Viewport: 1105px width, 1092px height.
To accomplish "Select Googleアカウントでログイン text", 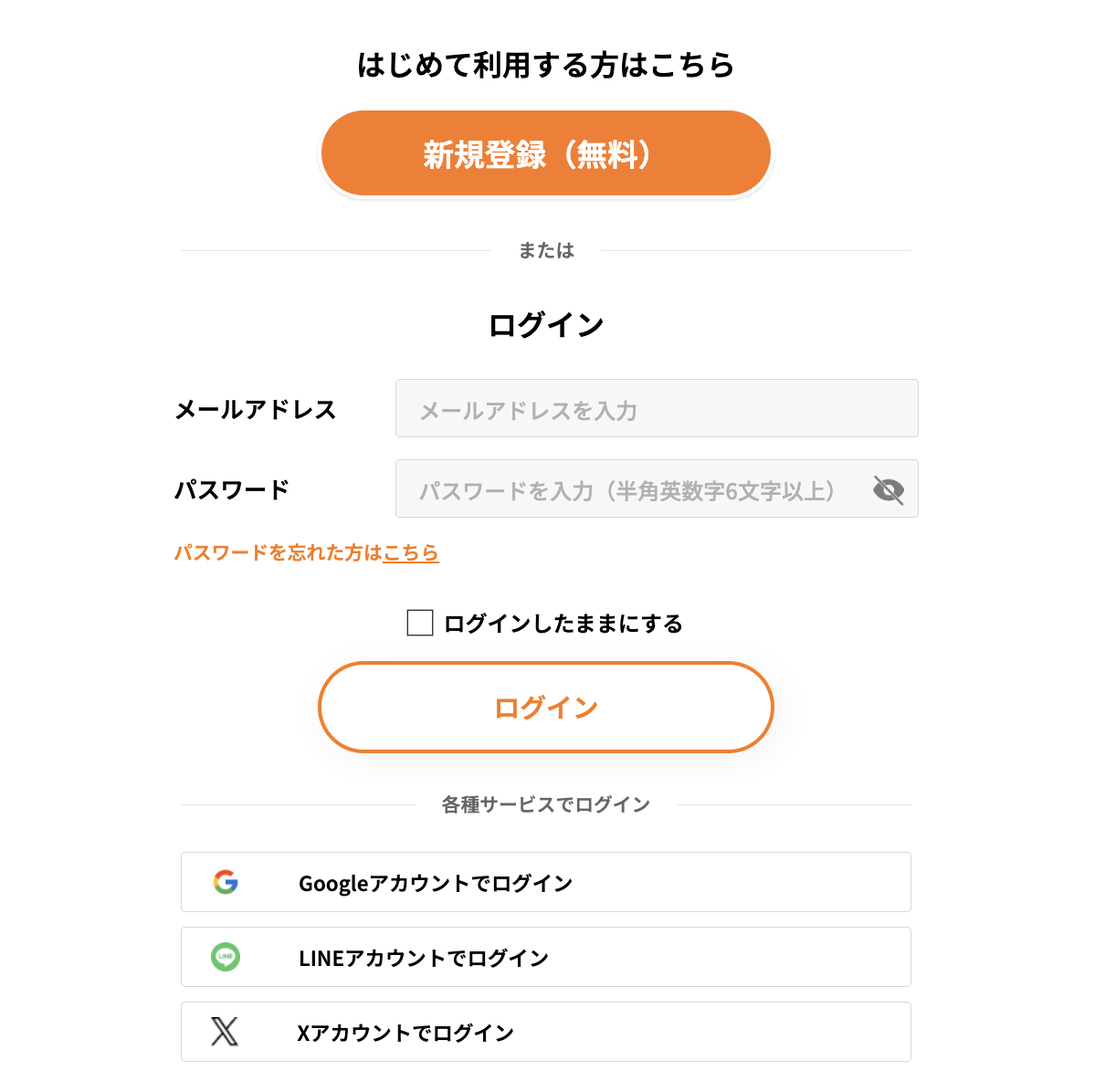I will (x=436, y=883).
